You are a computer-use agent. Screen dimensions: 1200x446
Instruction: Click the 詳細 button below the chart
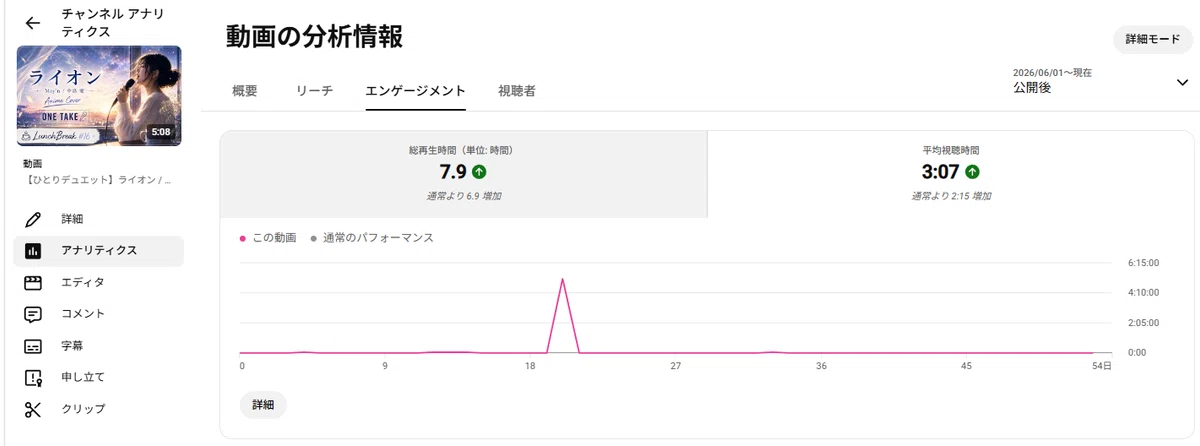(x=263, y=405)
